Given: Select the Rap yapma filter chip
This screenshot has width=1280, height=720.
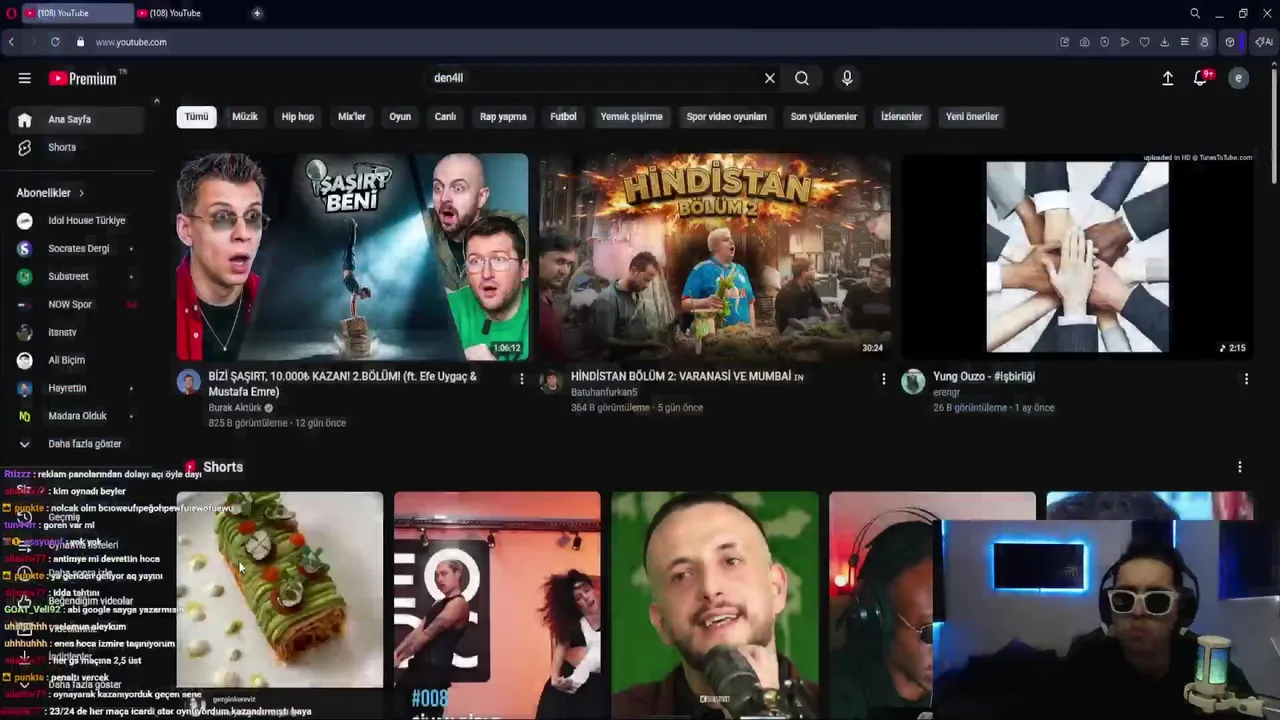Looking at the screenshot, I should (x=503, y=117).
